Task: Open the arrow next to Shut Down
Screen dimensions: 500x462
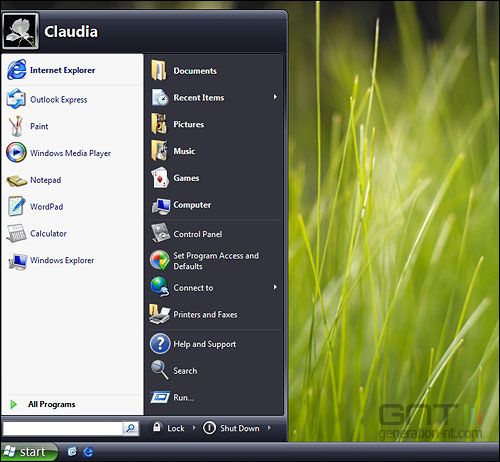Action: (269, 427)
